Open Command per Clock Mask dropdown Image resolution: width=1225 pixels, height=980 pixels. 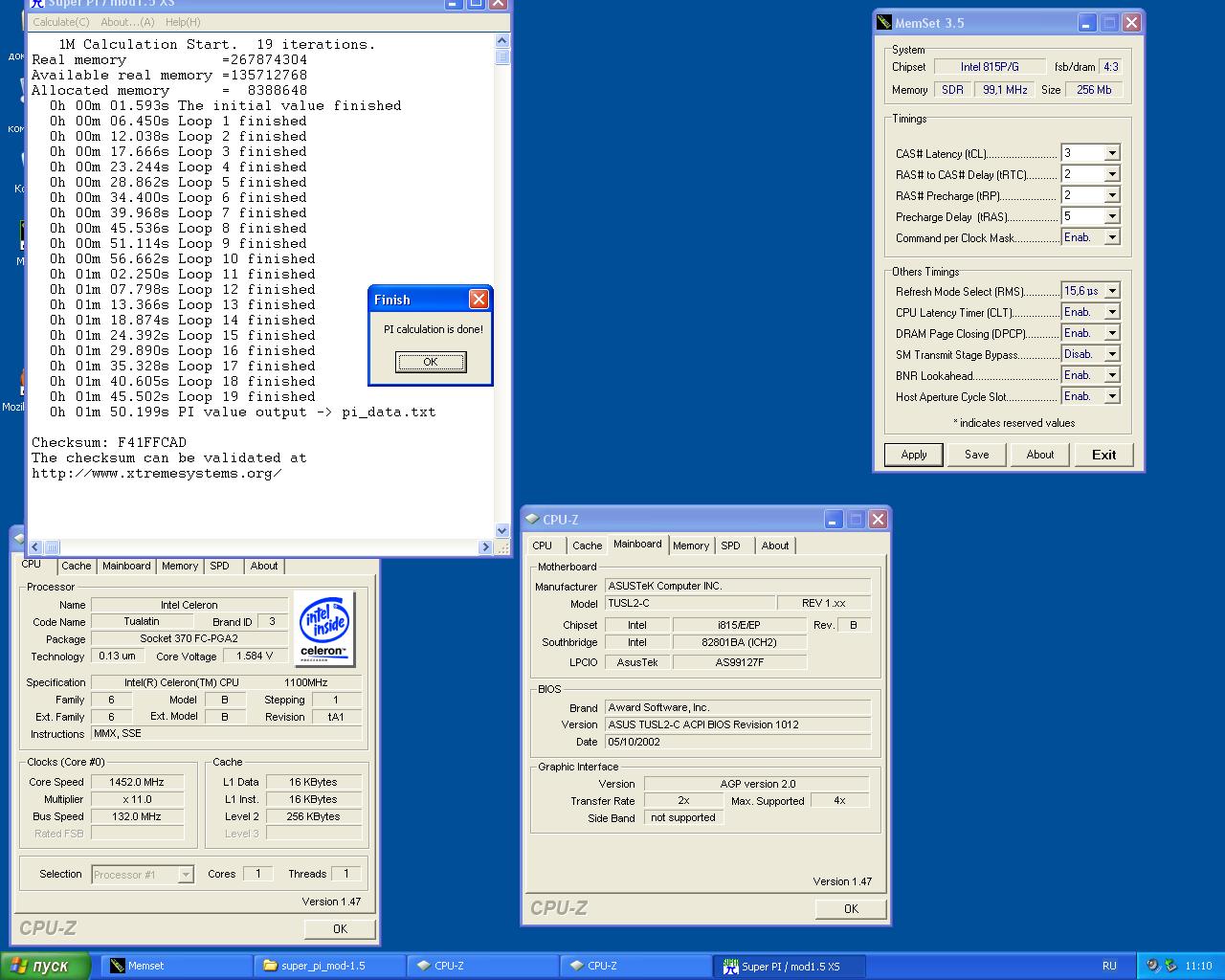click(1112, 237)
